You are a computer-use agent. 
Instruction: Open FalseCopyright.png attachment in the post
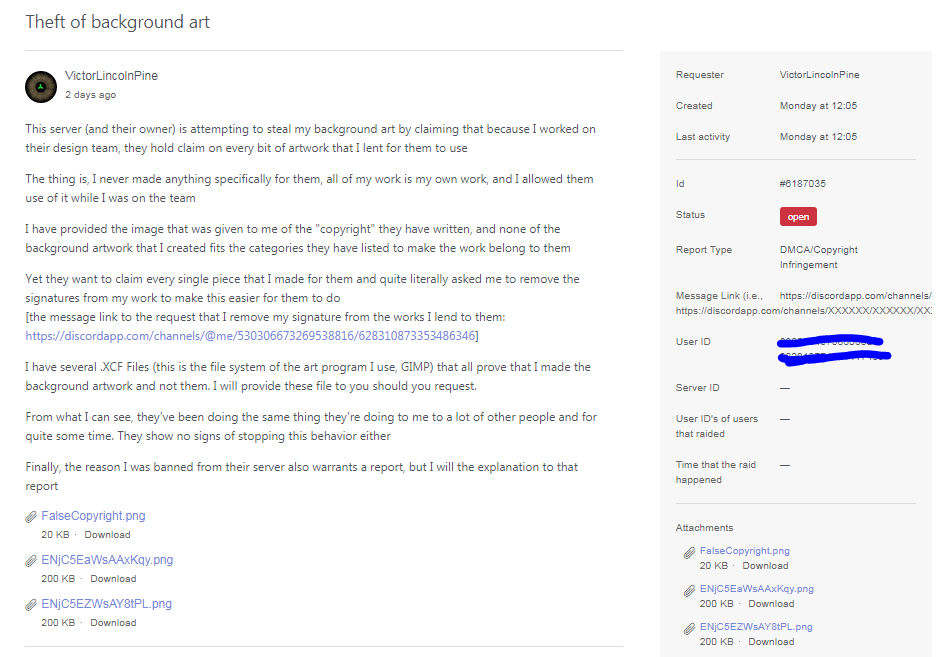(93, 516)
